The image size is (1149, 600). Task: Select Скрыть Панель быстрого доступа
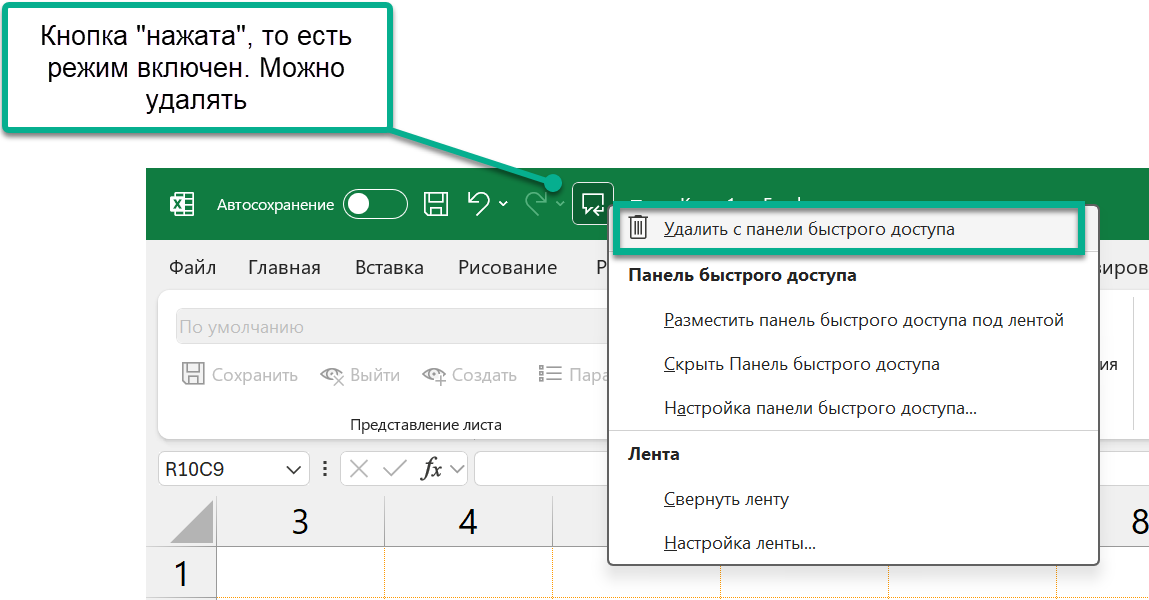click(801, 365)
